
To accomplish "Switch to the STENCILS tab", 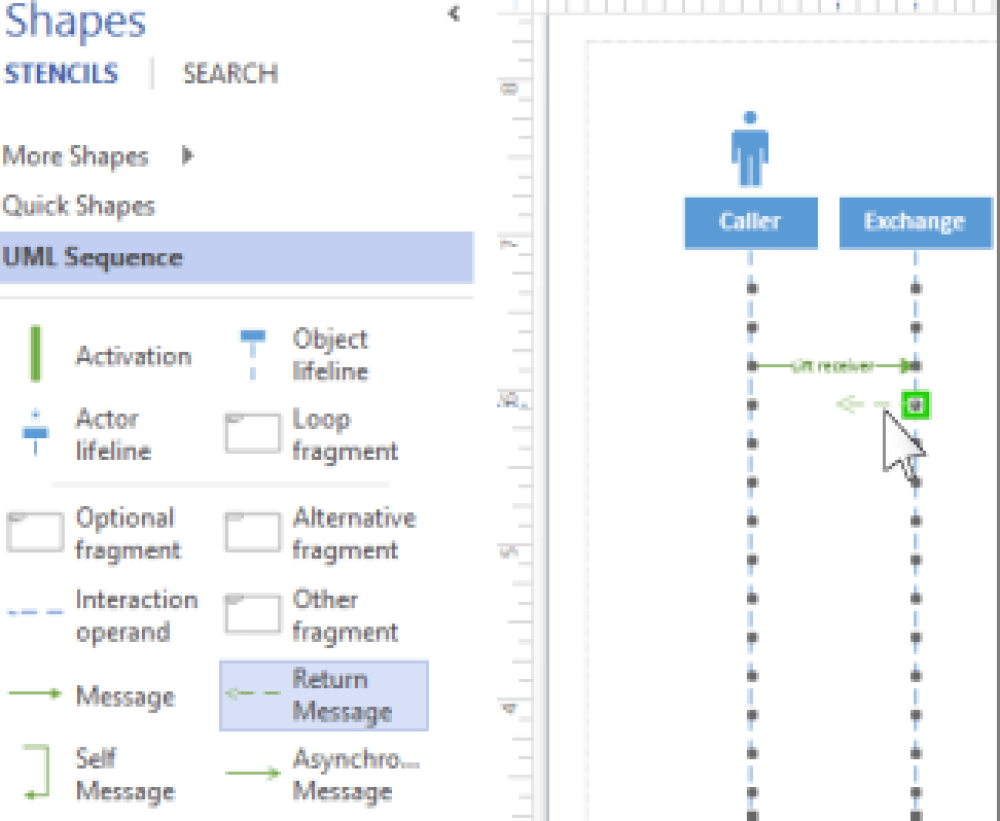I will coord(61,74).
